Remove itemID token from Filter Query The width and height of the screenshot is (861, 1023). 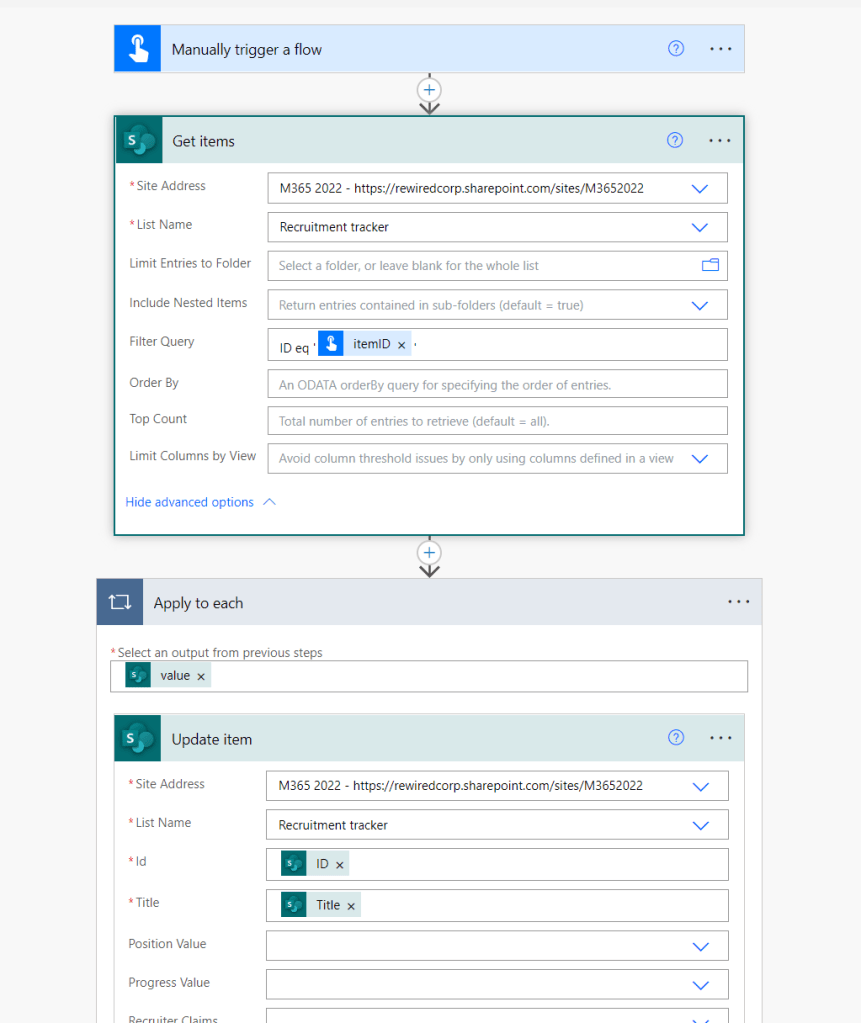coord(402,345)
